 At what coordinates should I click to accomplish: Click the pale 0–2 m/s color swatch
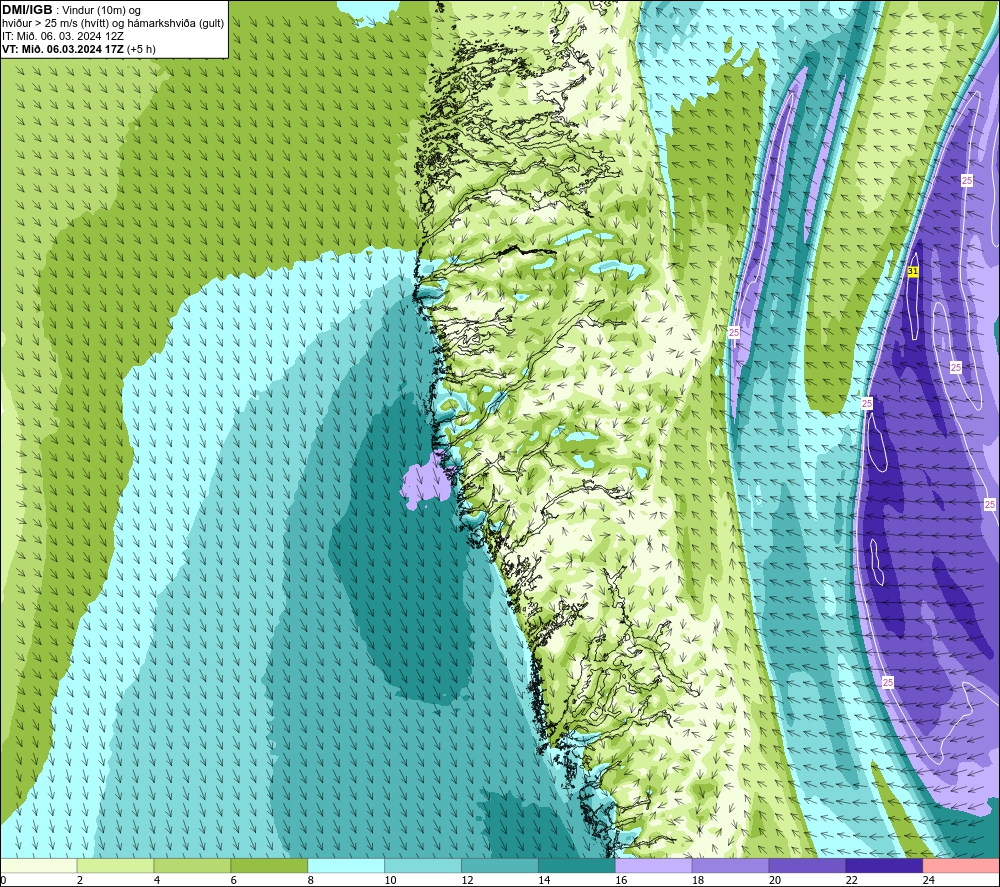tap(38, 866)
